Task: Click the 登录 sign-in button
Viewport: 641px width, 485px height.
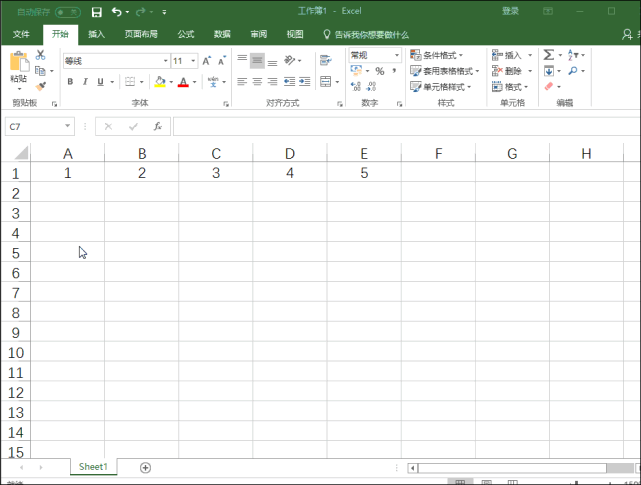Action: [510, 11]
